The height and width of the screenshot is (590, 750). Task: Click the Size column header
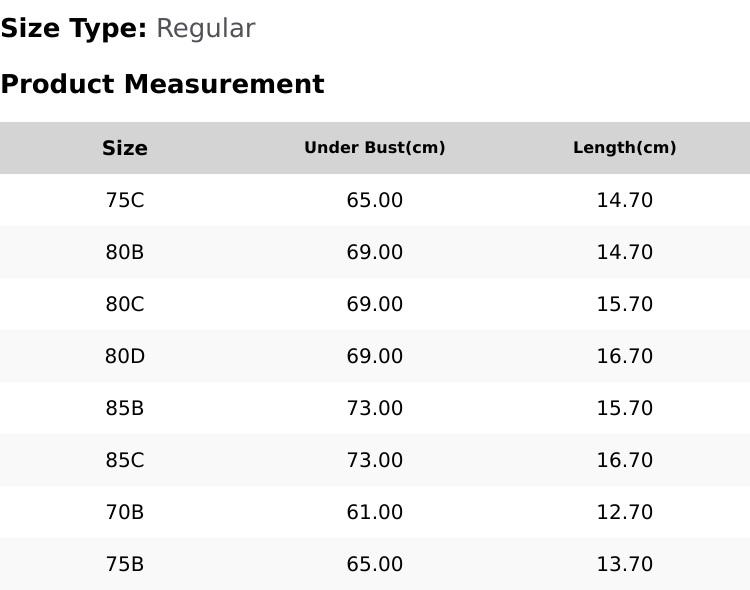125,148
